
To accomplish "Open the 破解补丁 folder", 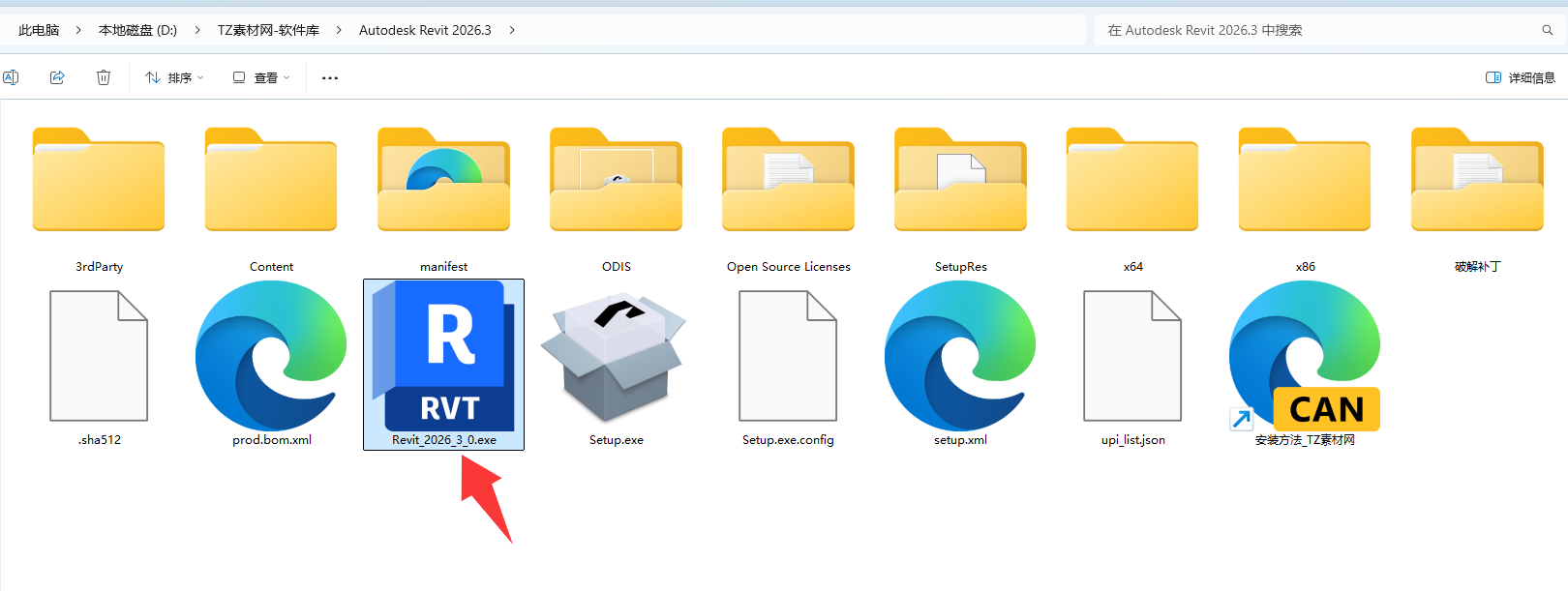I will pos(1477,180).
